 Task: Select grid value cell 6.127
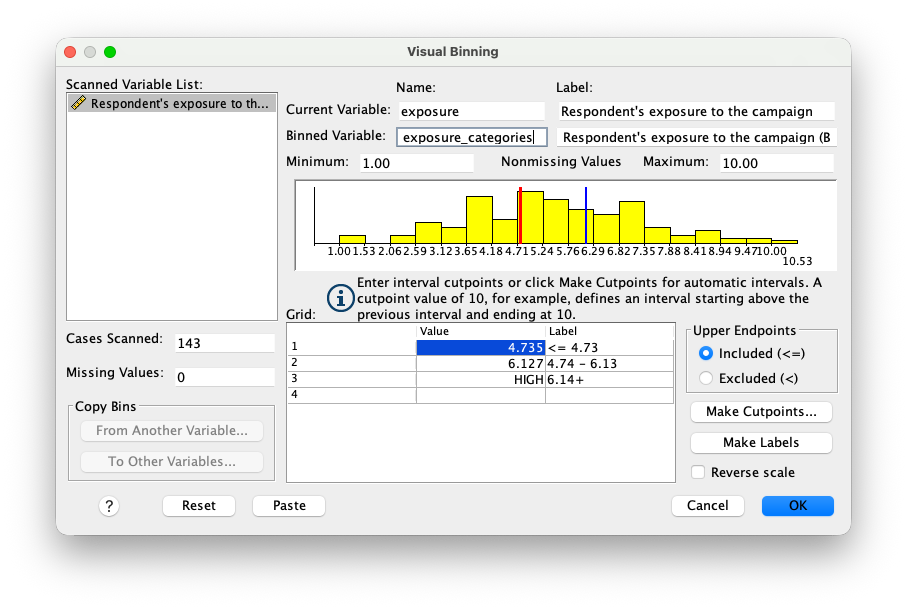pos(481,363)
